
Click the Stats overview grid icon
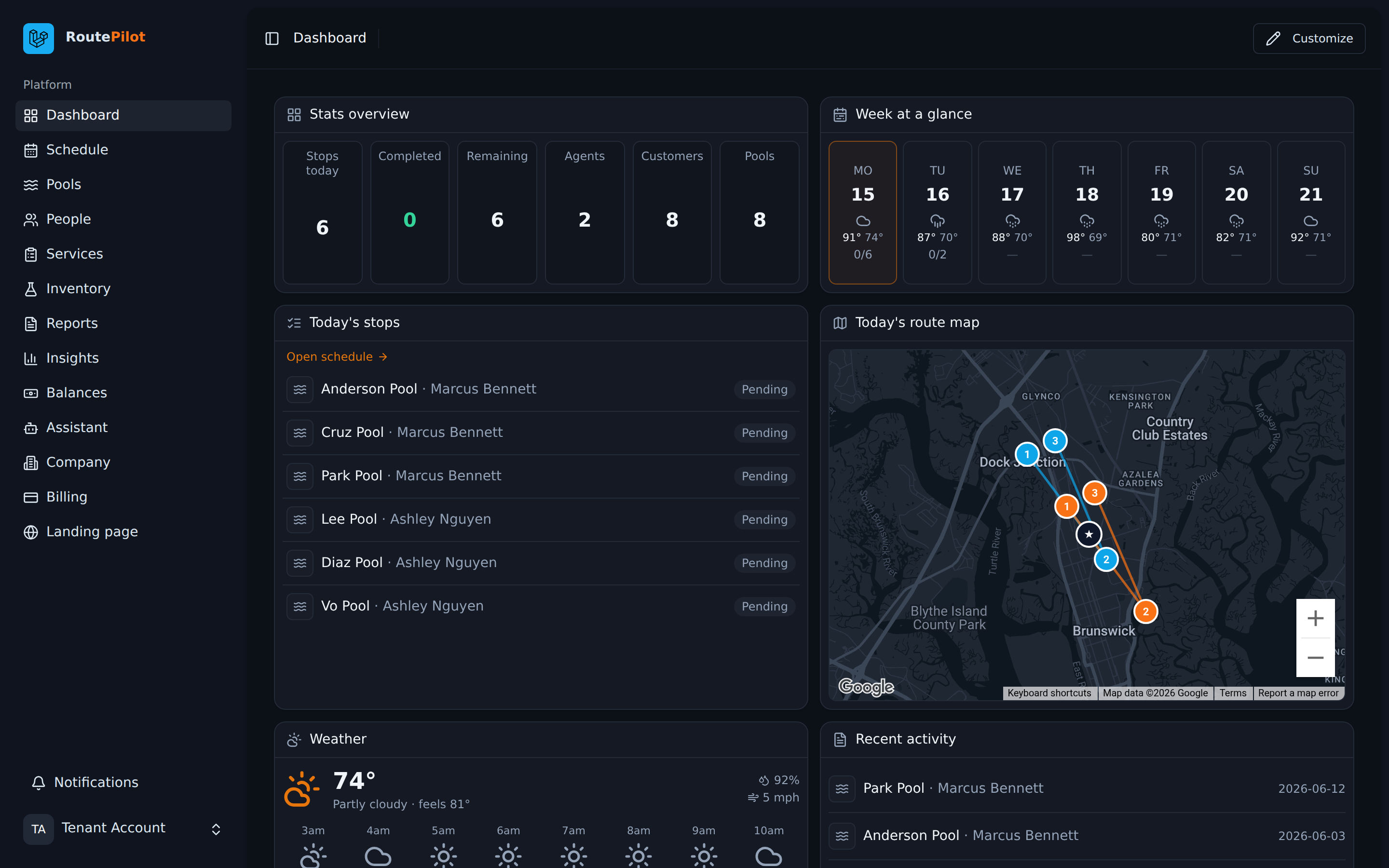294,115
